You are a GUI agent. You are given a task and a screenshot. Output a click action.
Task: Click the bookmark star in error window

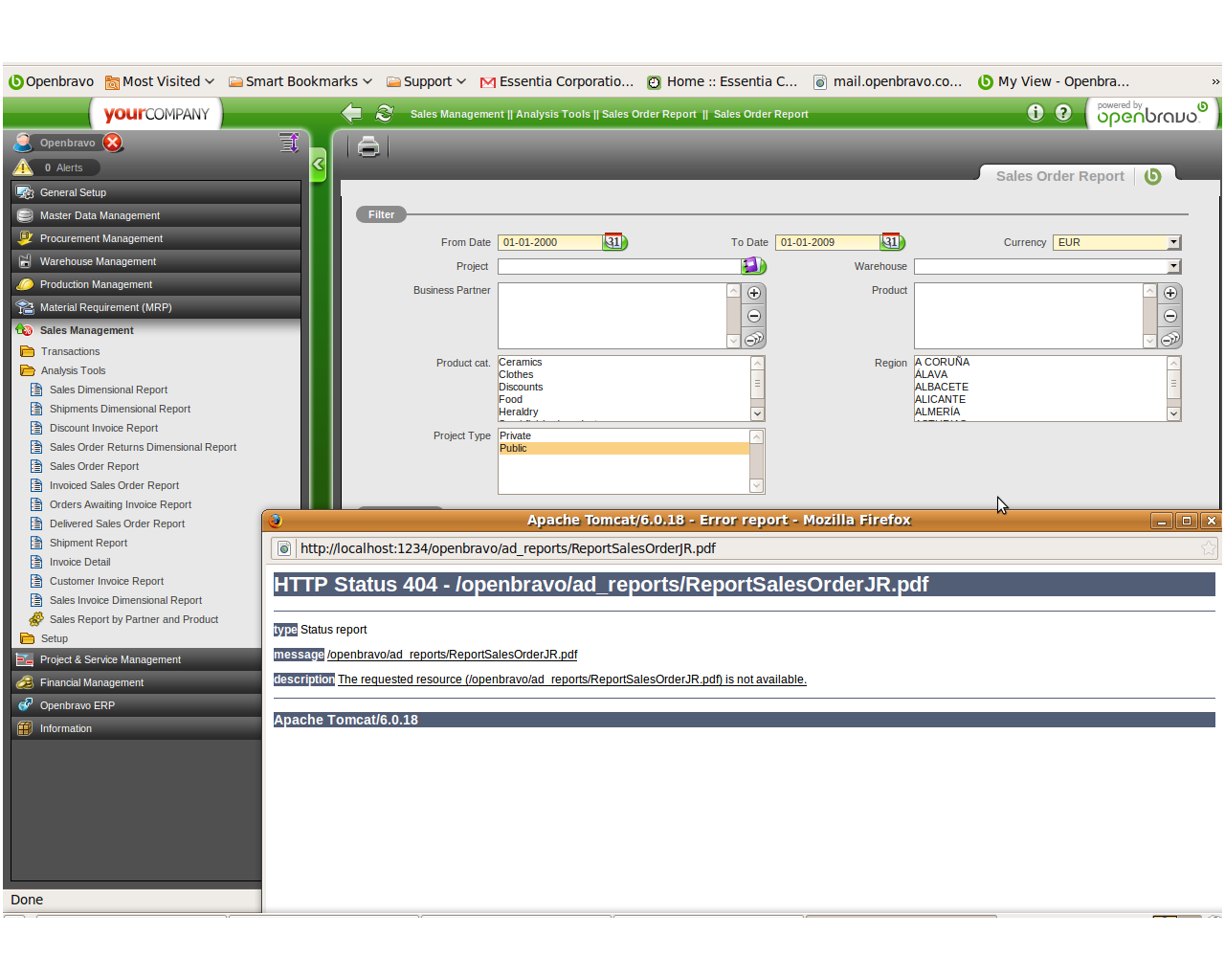[x=1209, y=548]
